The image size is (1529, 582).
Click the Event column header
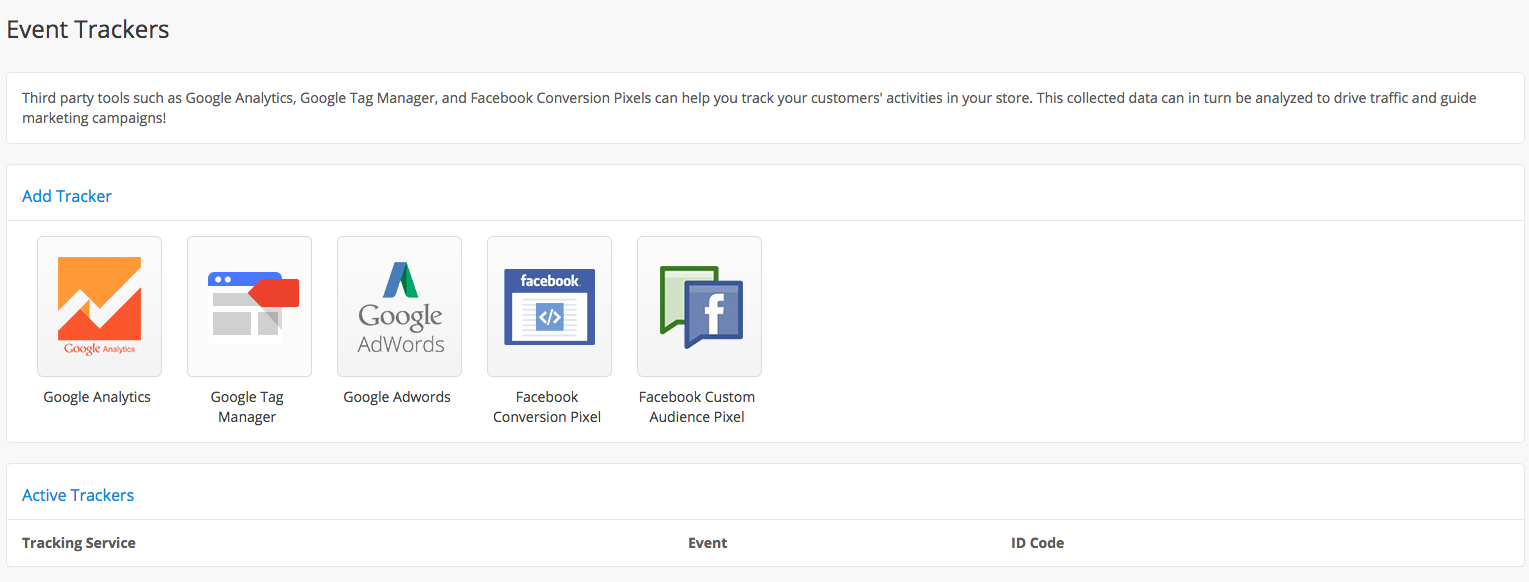pyautogui.click(x=707, y=543)
